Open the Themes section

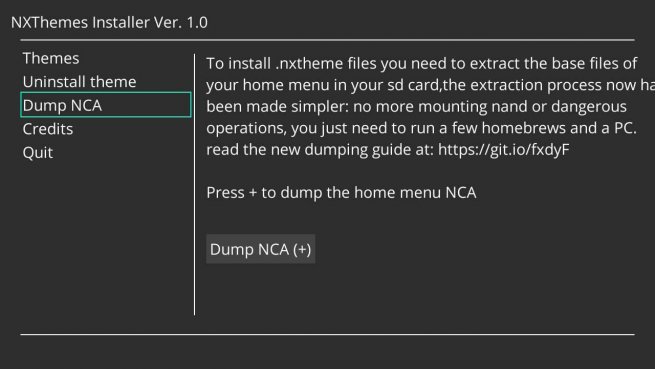[51, 58]
